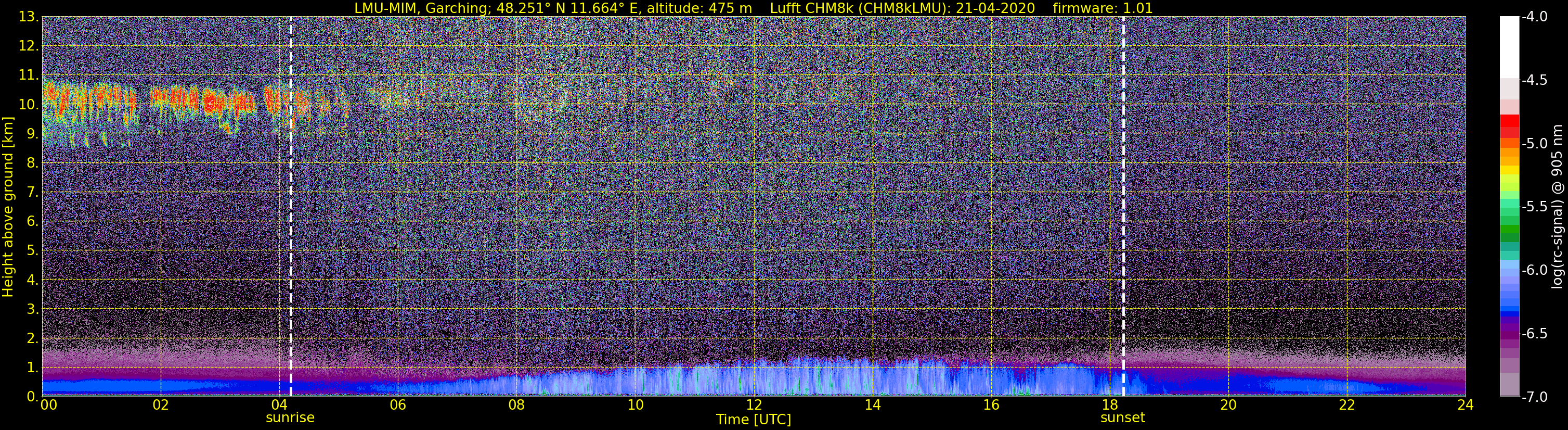The height and width of the screenshot is (430, 1568).
Task: Click the '04' time tick label
Action: (x=279, y=406)
